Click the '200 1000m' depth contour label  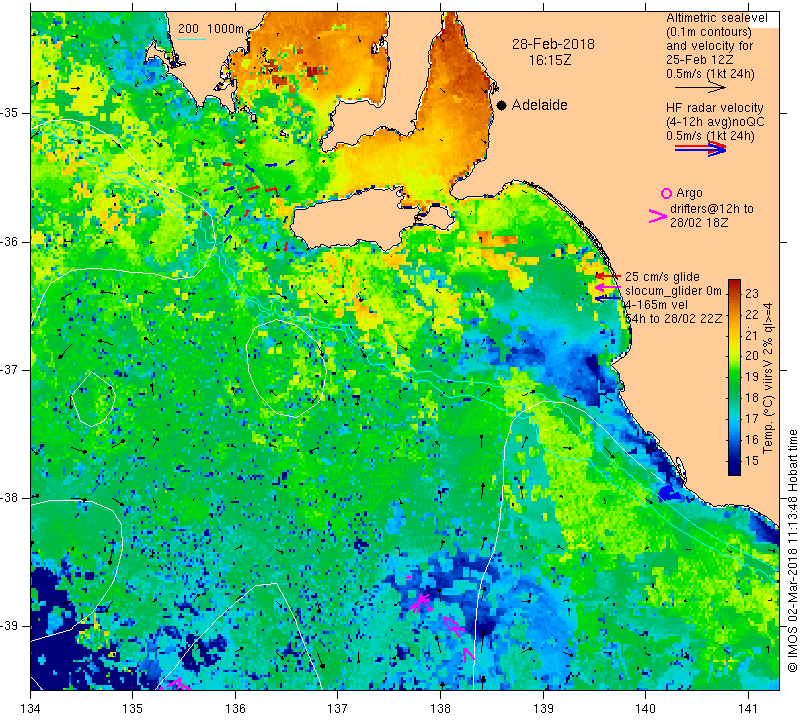point(211,29)
